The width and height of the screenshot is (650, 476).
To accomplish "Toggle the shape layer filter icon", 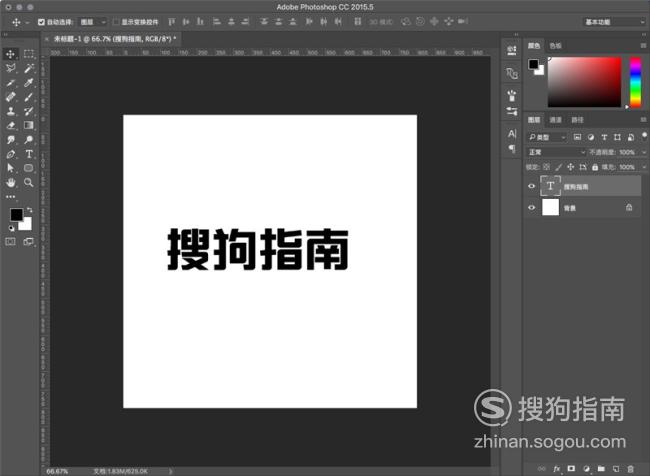I will [617, 137].
